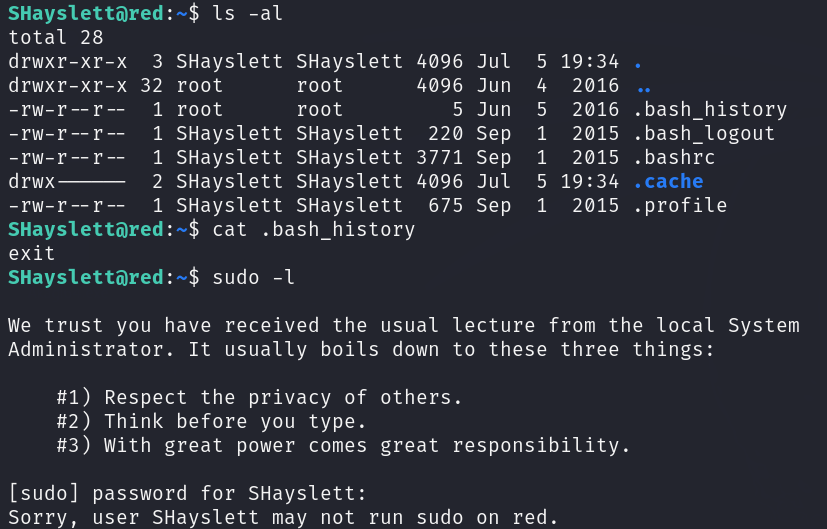827x529 pixels.
Task: Click the 'With great power' lecture line
Action: (343, 446)
